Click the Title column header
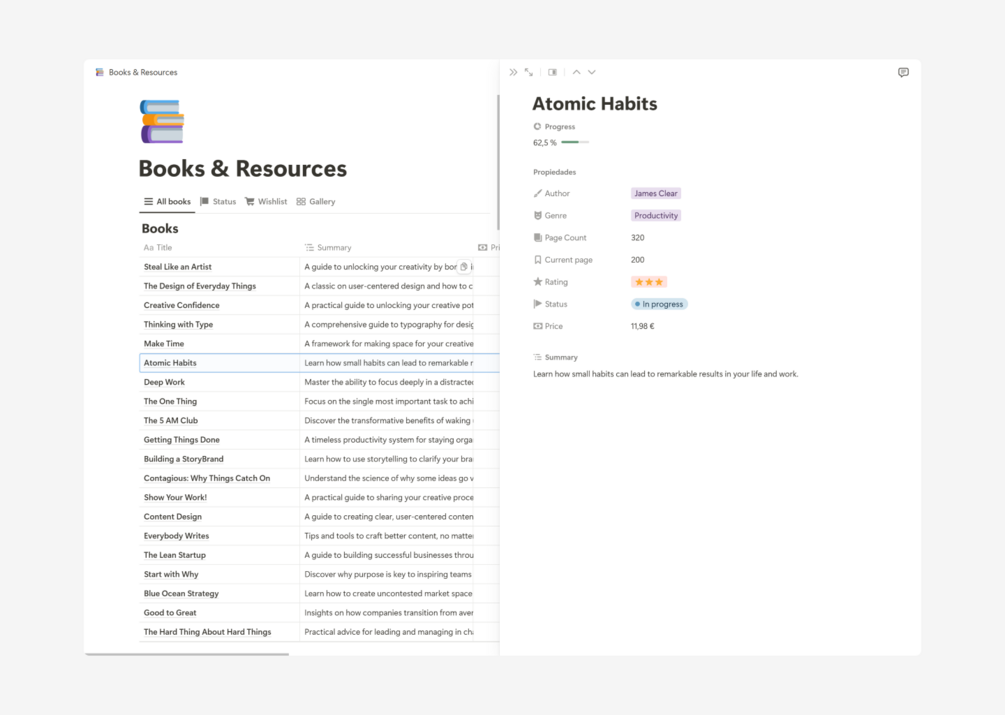The image size is (1005, 715). coord(158,248)
